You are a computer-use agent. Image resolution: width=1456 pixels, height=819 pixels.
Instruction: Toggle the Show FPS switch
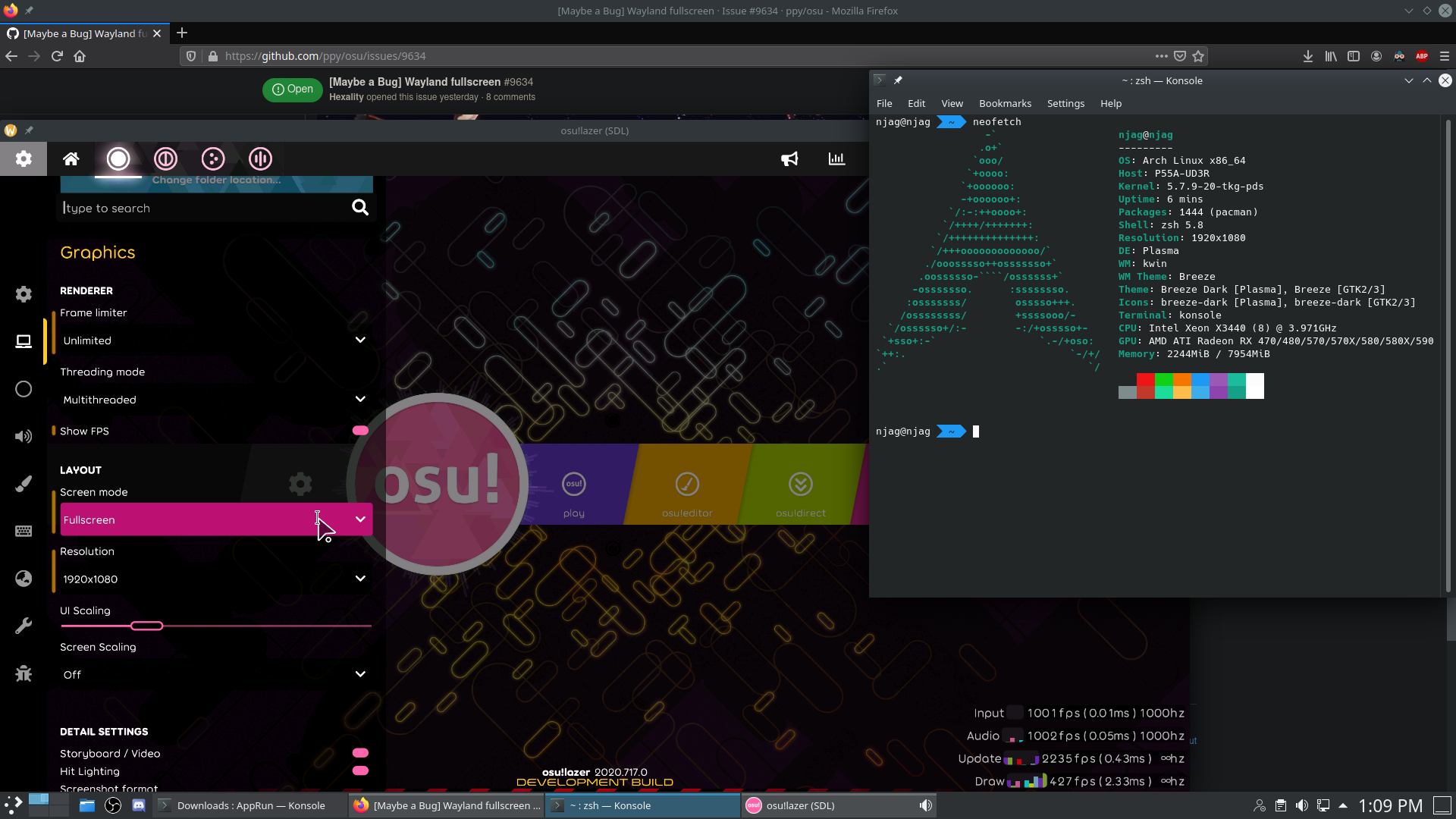tap(360, 430)
